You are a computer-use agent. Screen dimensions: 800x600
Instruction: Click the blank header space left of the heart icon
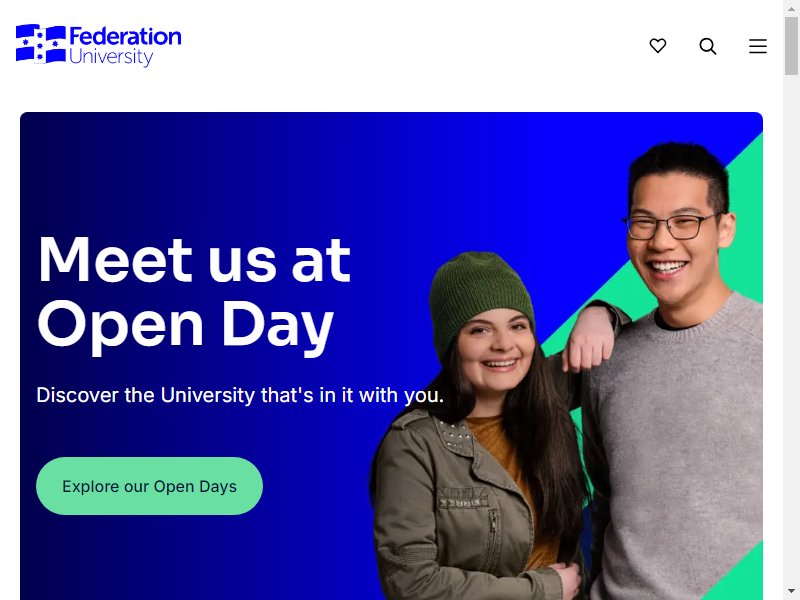click(408, 46)
